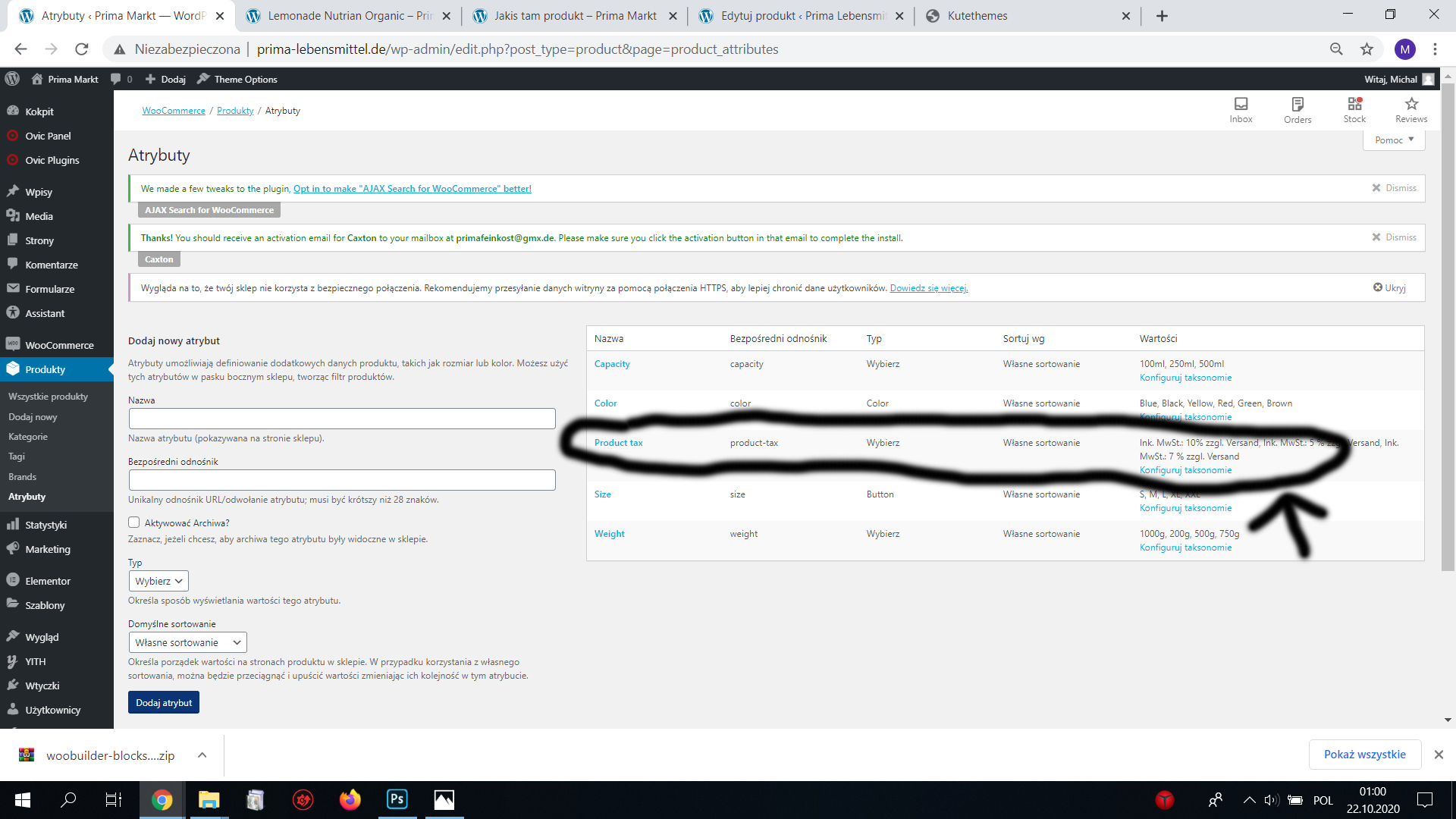Viewport: 1456px width, 819px height.
Task: Bookmark this page with the star icon
Action: click(1367, 49)
